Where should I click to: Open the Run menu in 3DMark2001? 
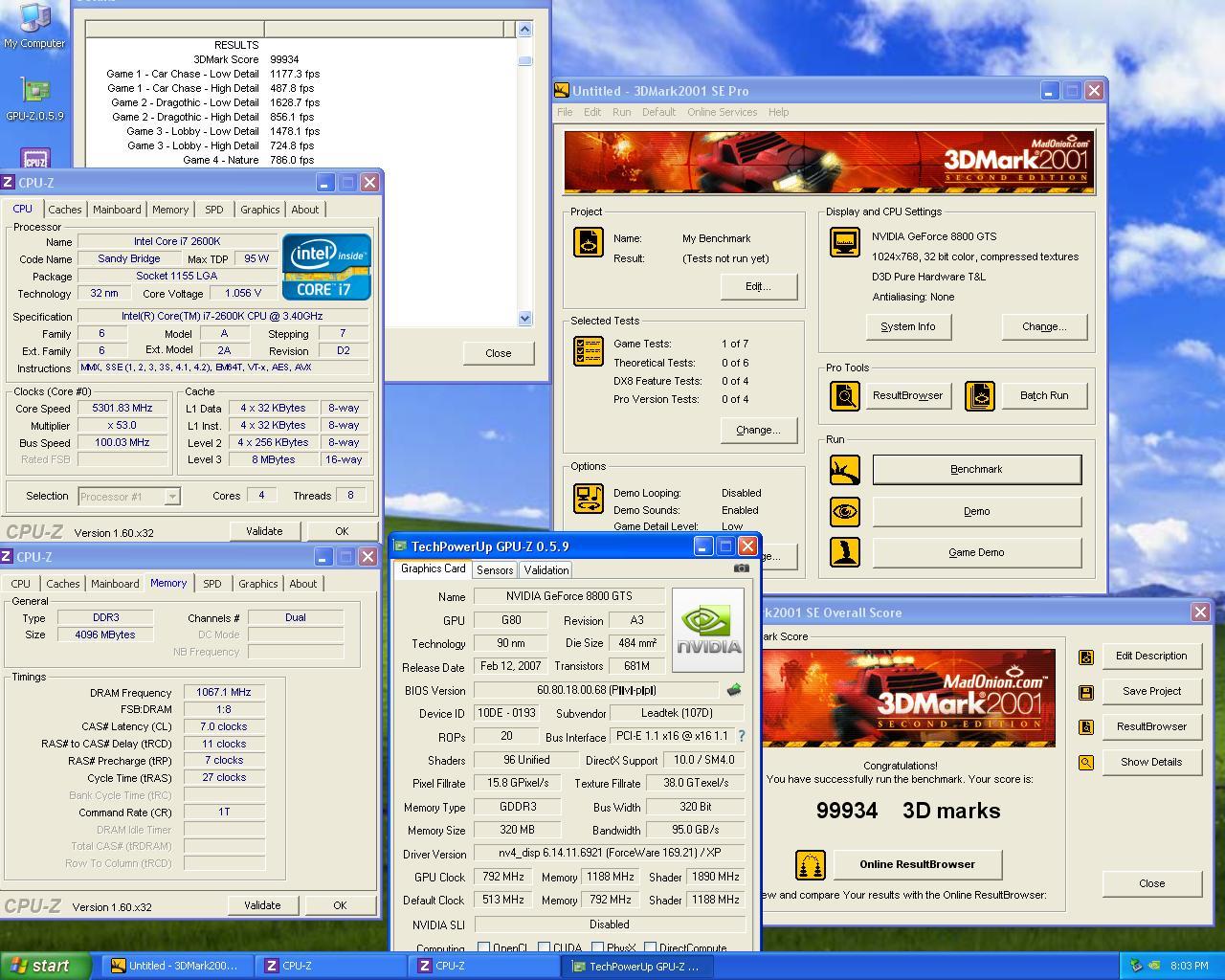tap(621, 112)
